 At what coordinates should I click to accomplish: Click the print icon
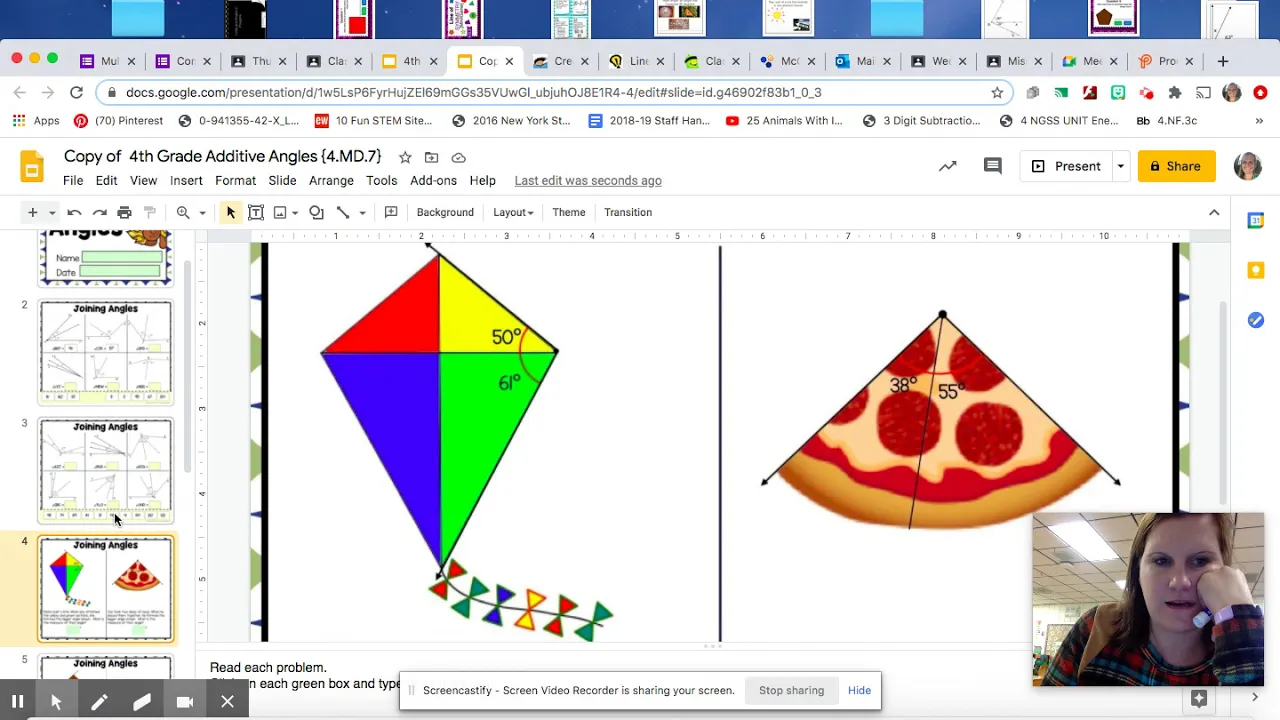tap(124, 212)
